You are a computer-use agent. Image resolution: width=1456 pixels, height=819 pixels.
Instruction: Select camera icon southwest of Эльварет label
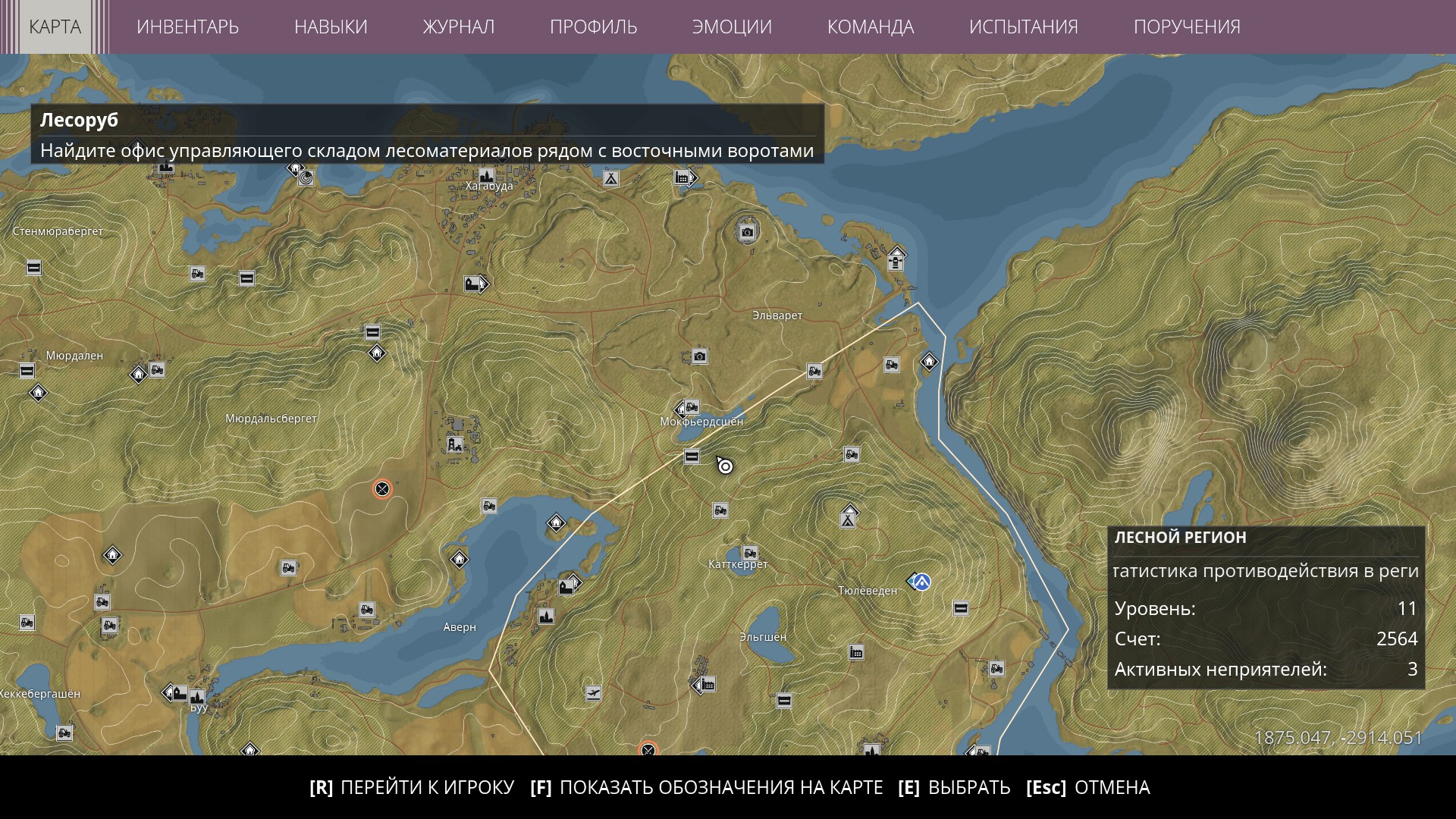[x=699, y=356]
